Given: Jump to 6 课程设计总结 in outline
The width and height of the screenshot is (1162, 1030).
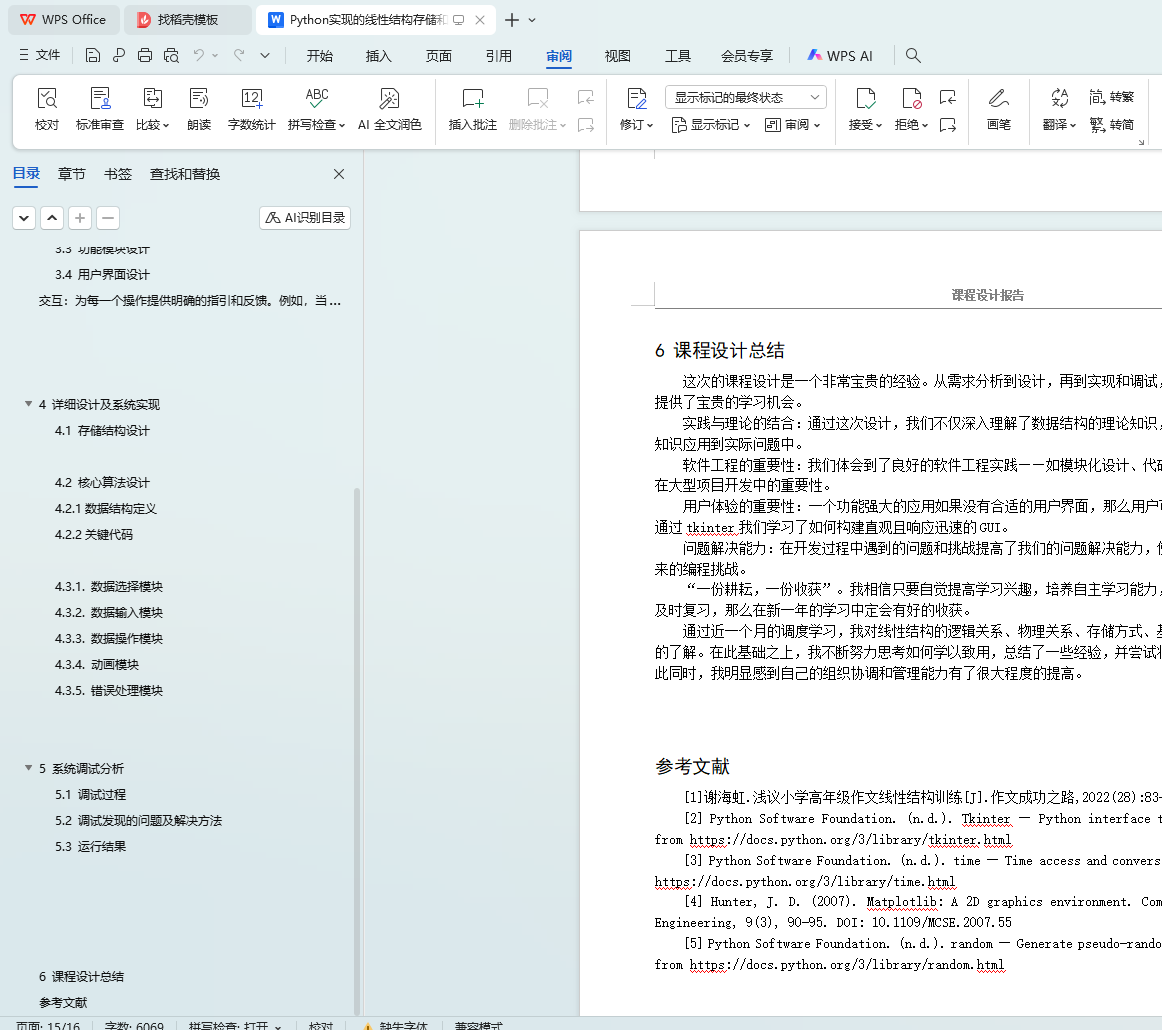Looking at the screenshot, I should (82, 977).
